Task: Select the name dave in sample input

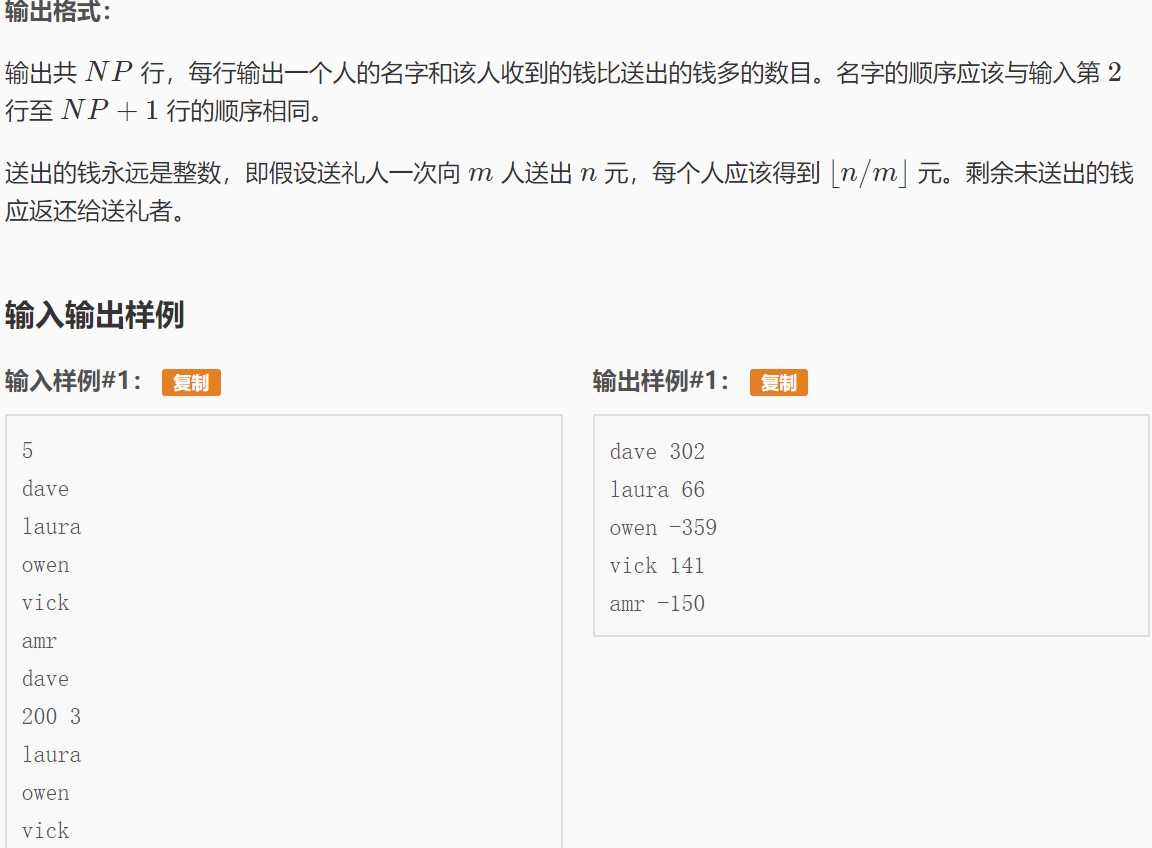Action: (45, 488)
